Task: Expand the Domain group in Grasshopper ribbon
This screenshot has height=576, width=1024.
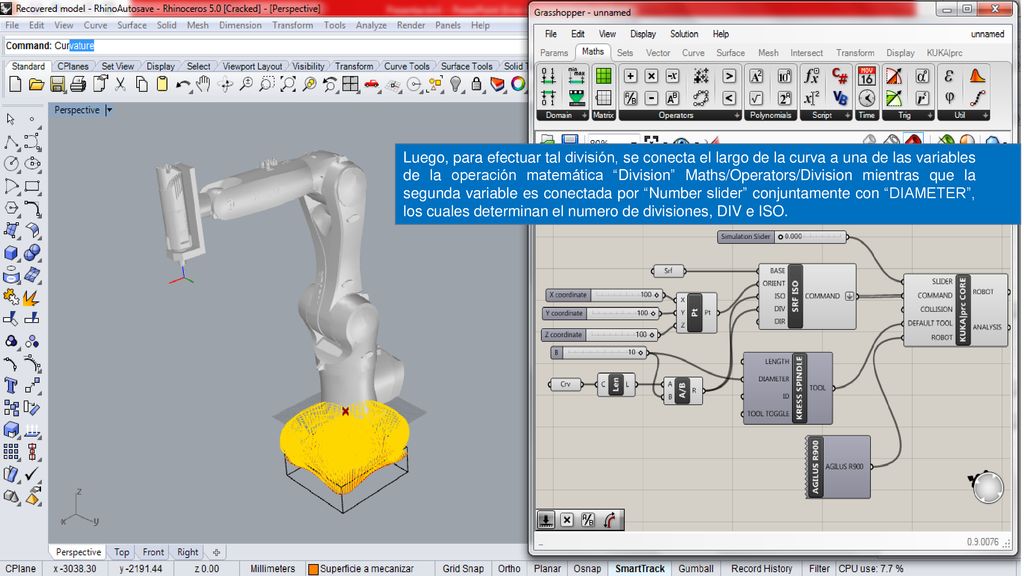Action: point(583,116)
